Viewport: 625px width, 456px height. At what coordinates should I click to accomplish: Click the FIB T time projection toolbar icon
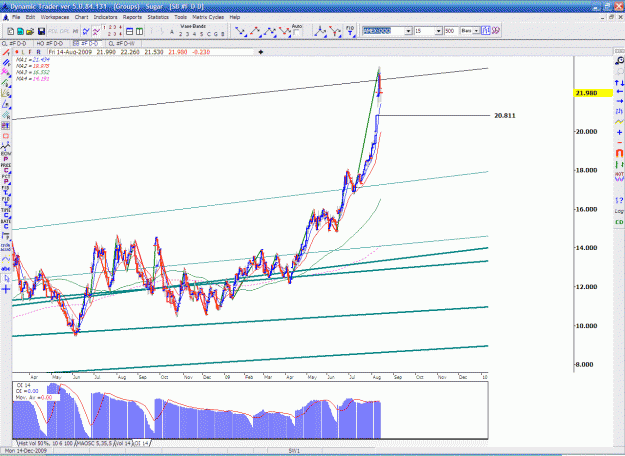coord(350,31)
